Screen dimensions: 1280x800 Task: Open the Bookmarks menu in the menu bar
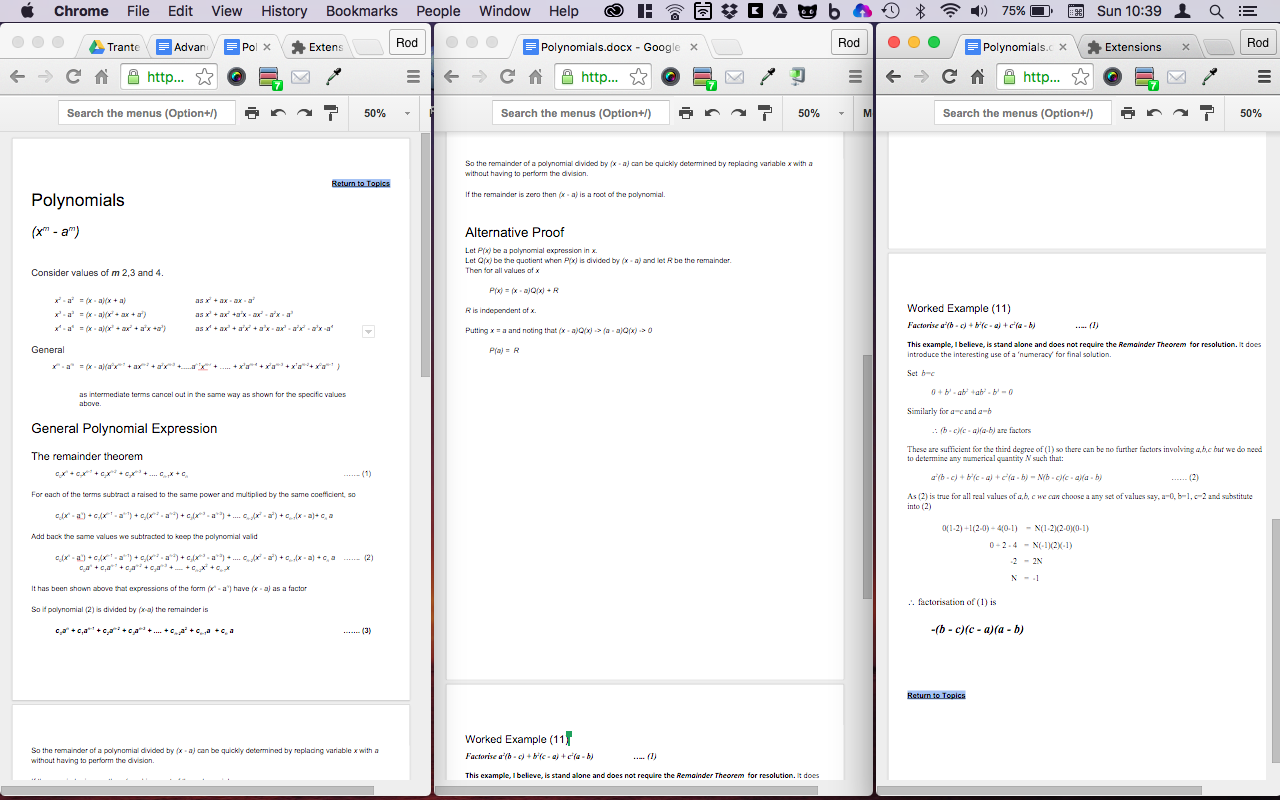[361, 11]
